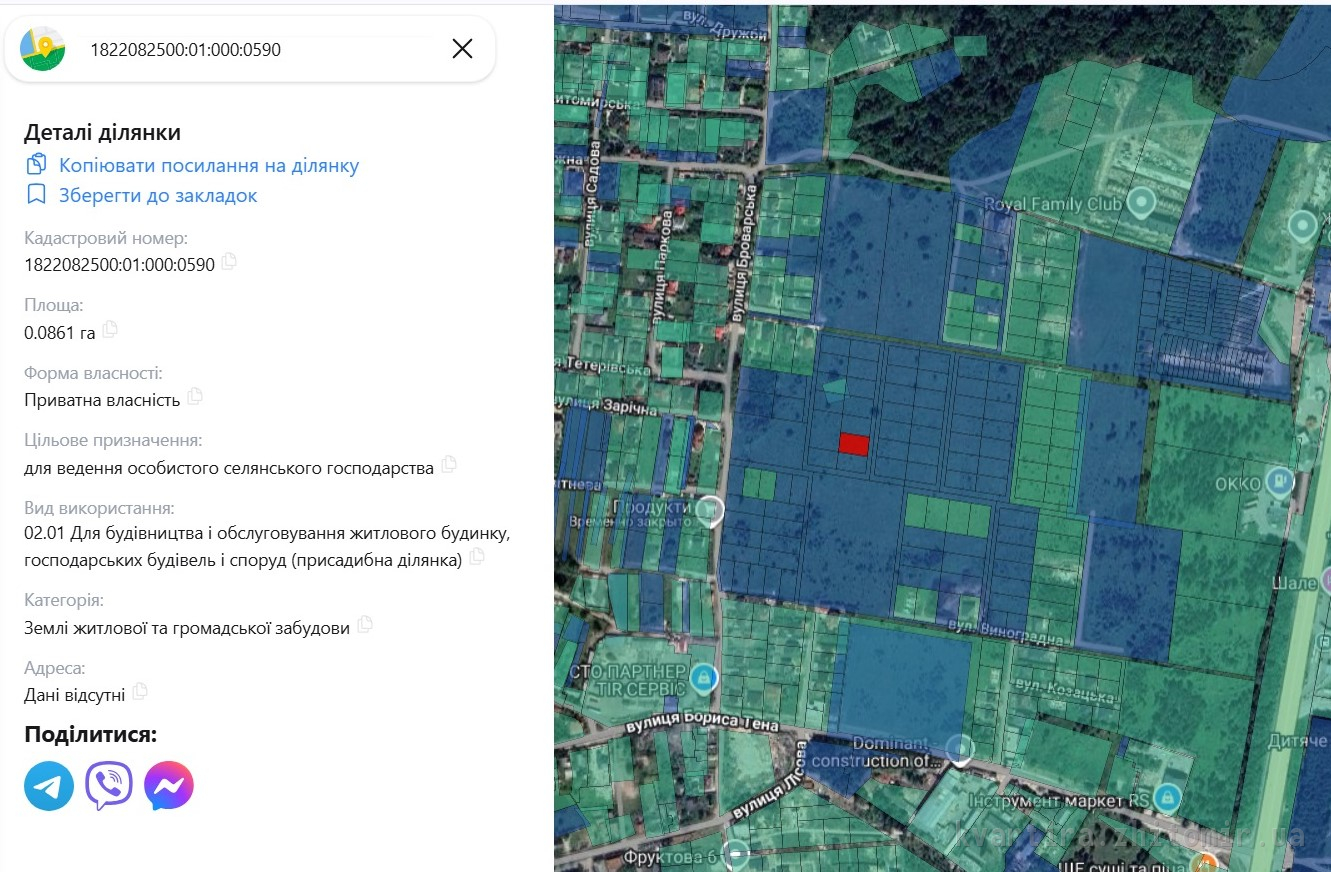
Task: Select the red highlighted parcel on map
Action: (x=853, y=445)
